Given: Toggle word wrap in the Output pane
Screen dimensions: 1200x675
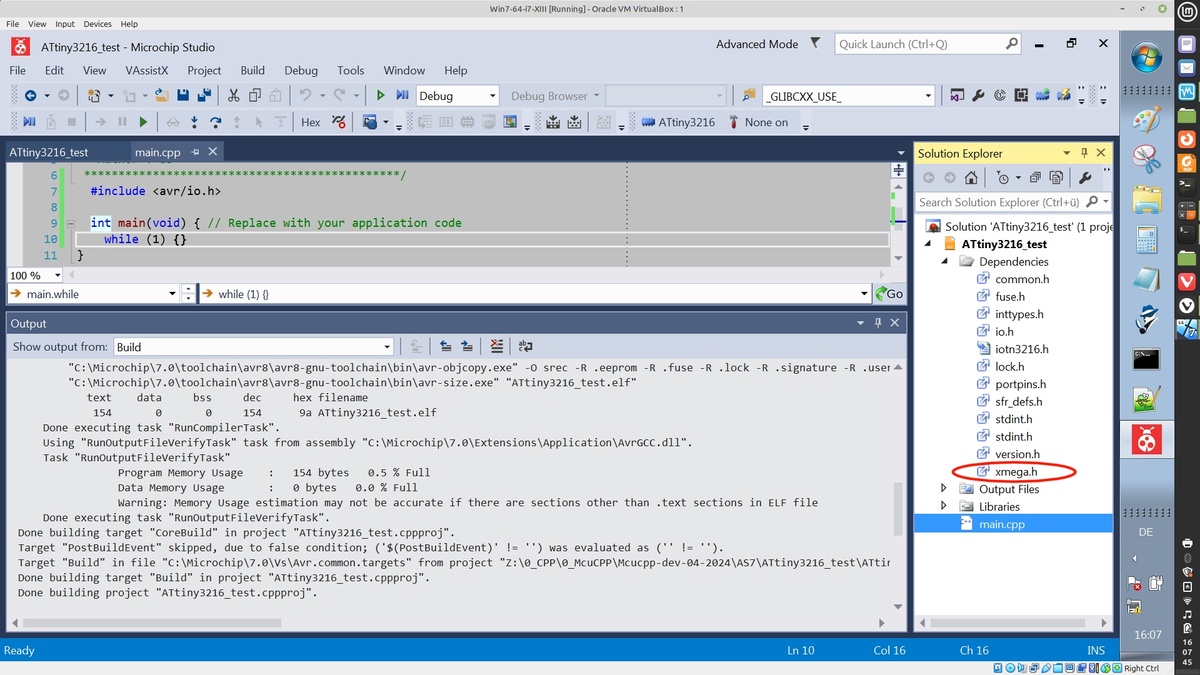Looking at the screenshot, I should [526, 347].
